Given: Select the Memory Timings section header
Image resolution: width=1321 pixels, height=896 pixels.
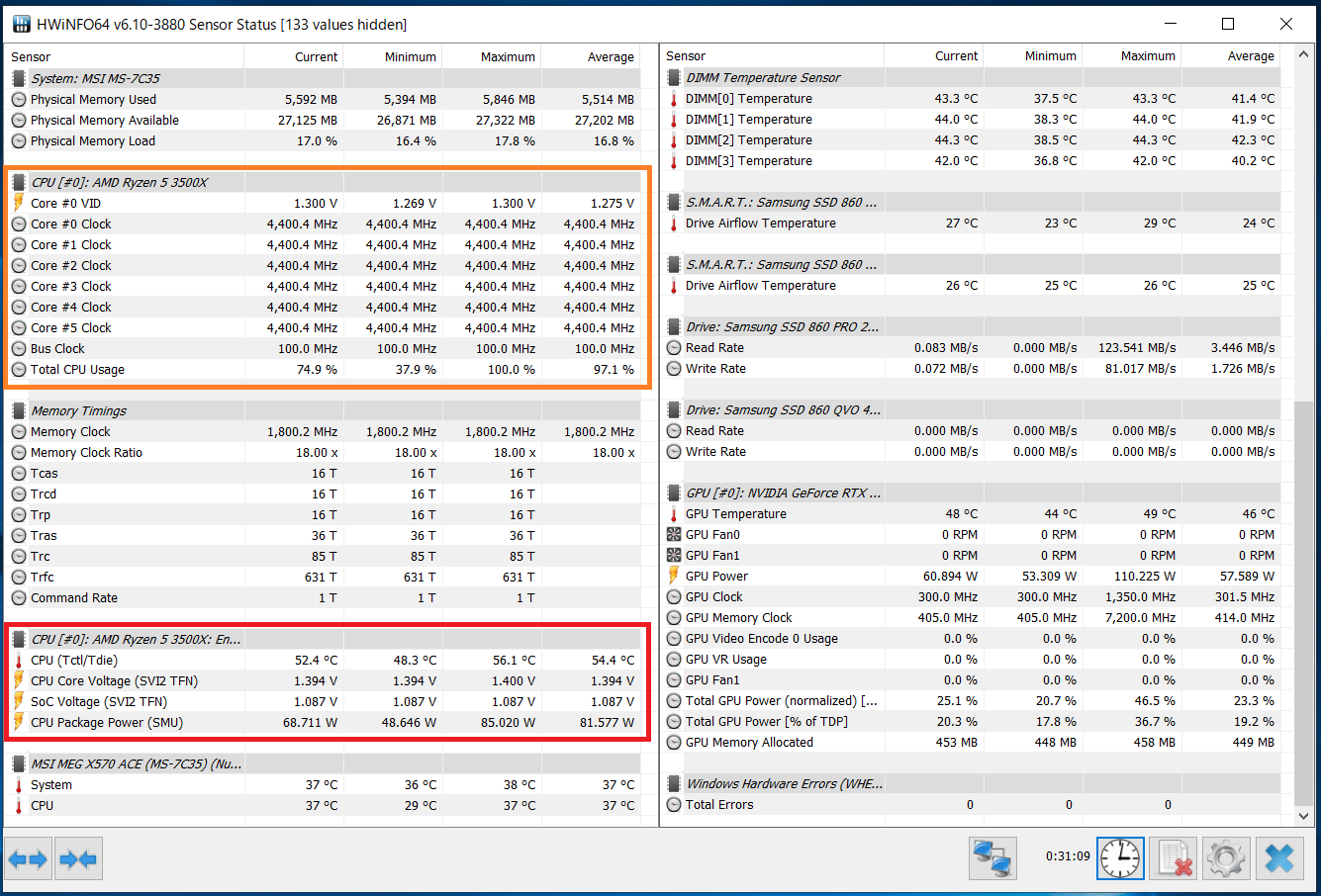Looking at the screenshot, I should point(323,410).
